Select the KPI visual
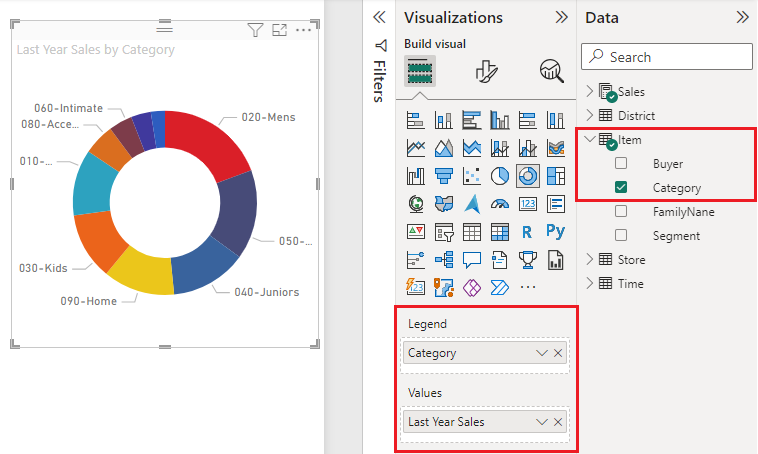Screen dimensions: 758x454 (416, 232)
